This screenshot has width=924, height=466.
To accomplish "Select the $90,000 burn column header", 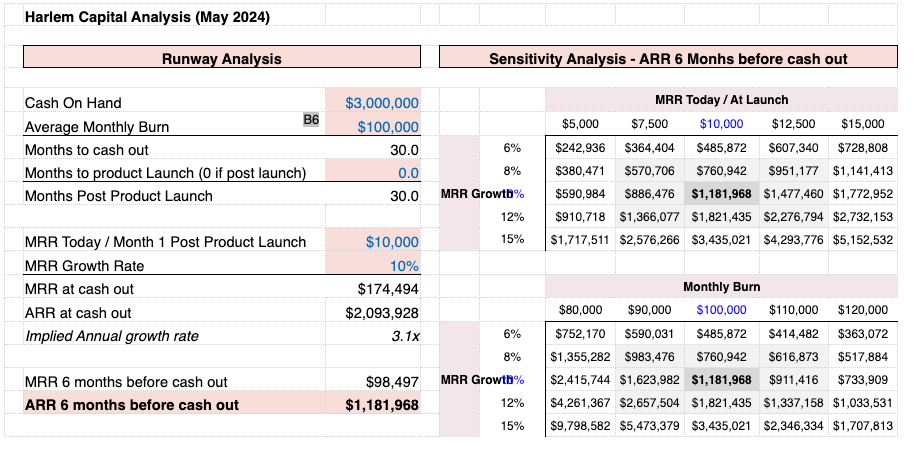I will click(649, 310).
